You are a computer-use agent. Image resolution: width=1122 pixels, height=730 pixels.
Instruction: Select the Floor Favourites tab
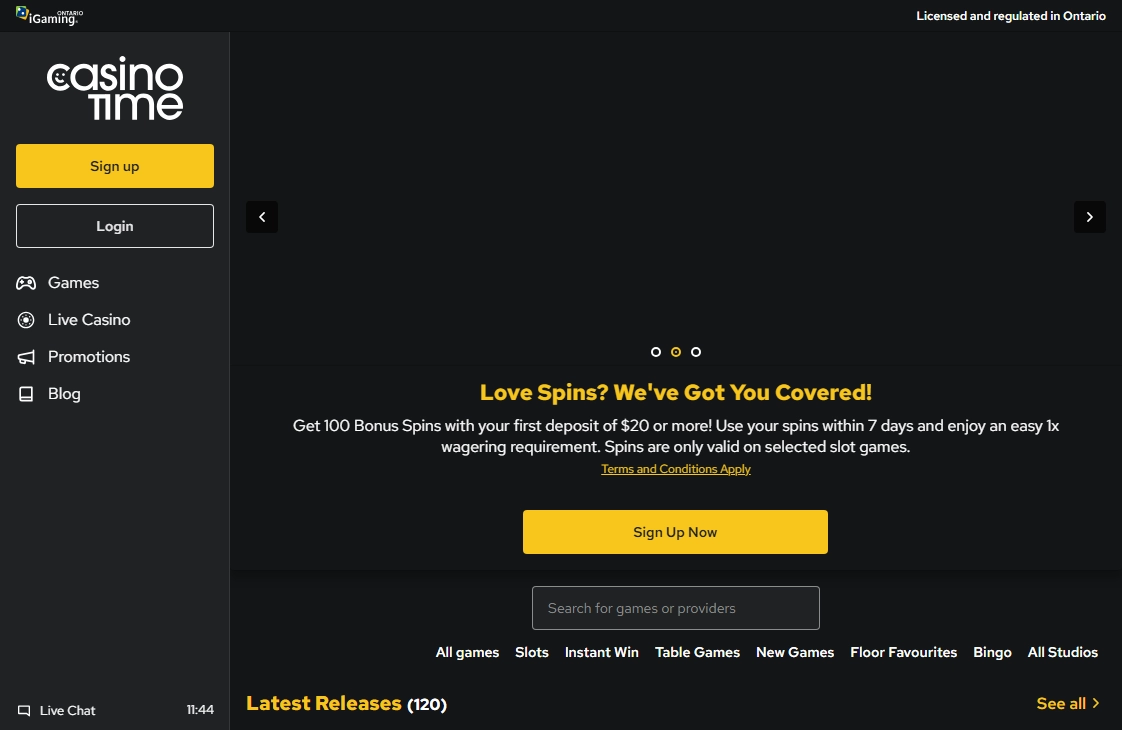coord(904,652)
